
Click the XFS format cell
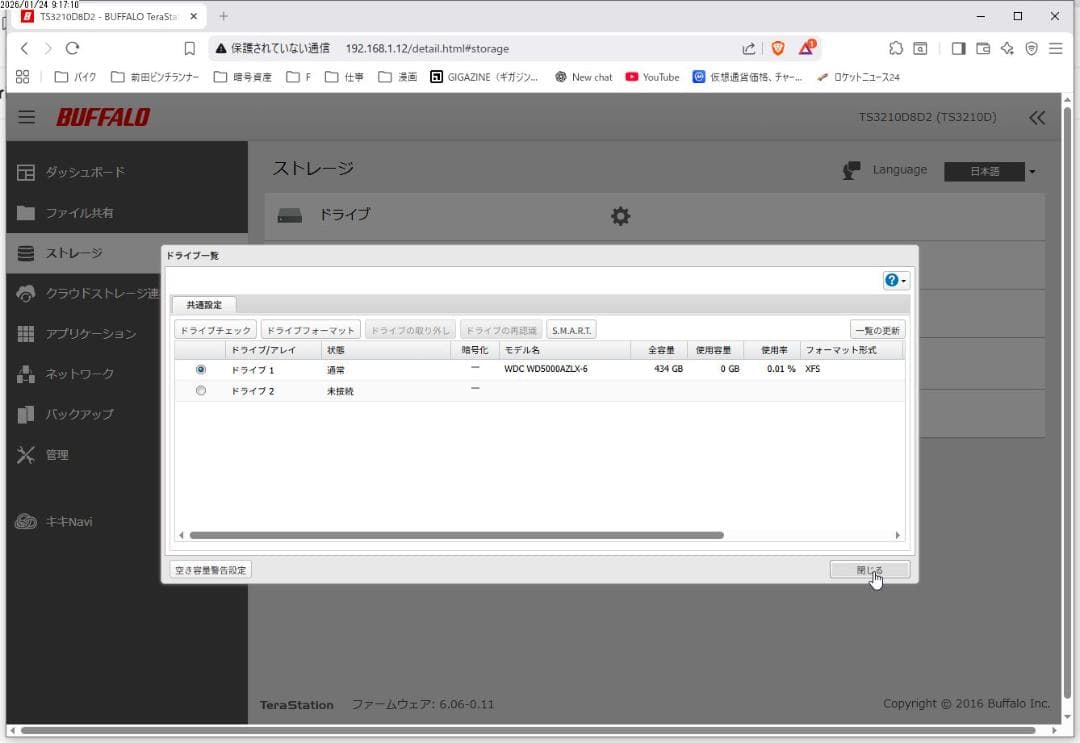[813, 369]
